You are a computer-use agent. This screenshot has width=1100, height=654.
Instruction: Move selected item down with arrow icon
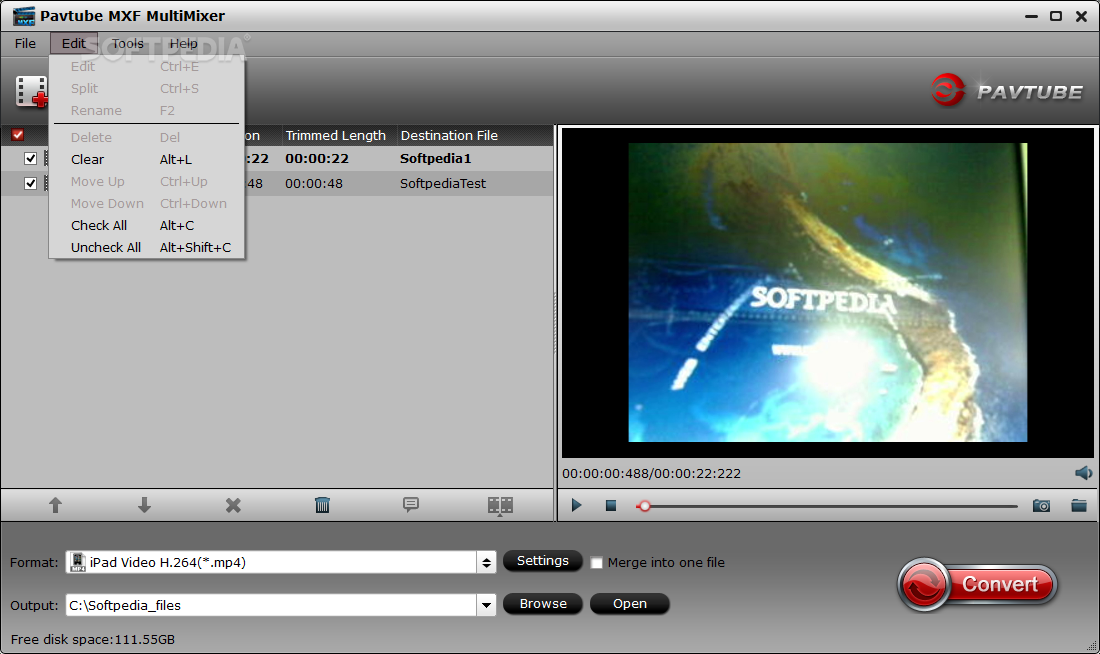coord(145,505)
